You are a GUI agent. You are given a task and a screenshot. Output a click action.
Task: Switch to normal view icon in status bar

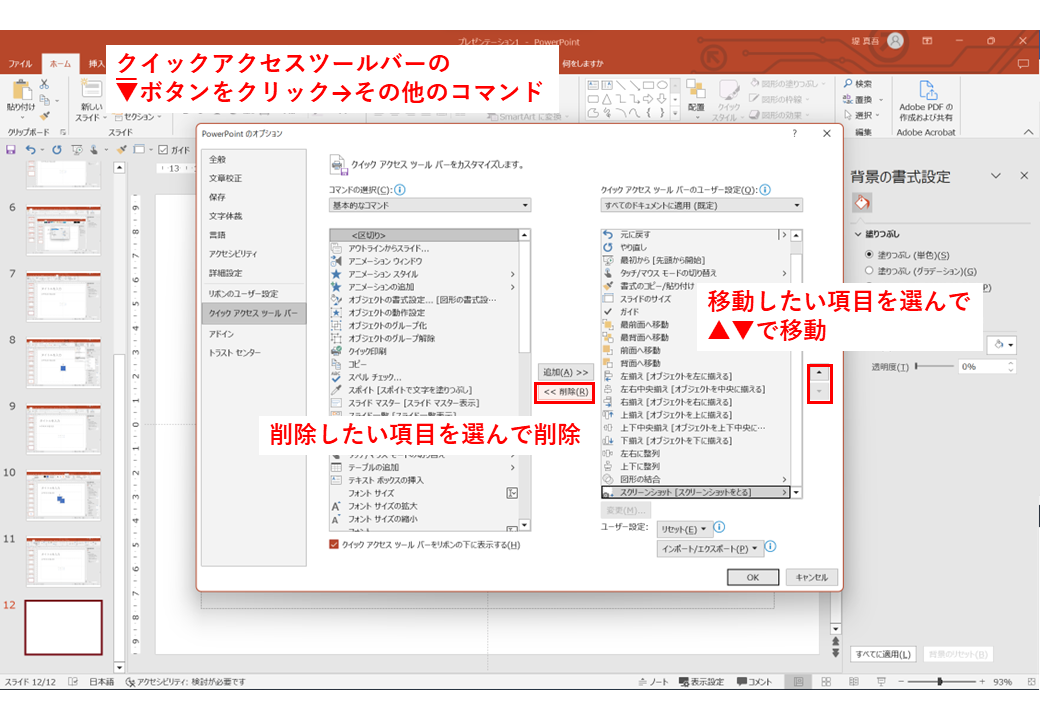[799, 682]
